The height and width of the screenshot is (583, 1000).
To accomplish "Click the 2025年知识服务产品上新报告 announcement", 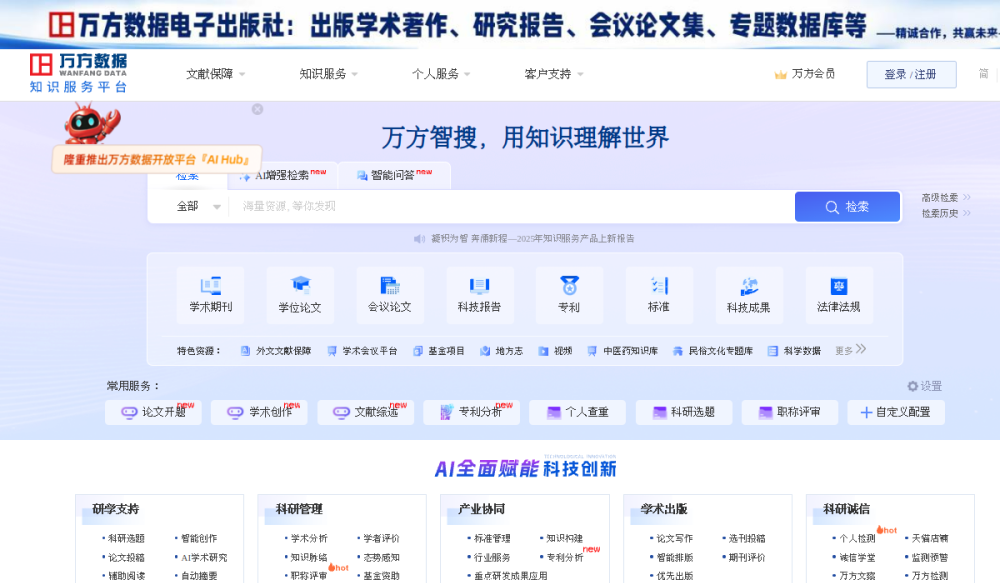I will point(533,239).
